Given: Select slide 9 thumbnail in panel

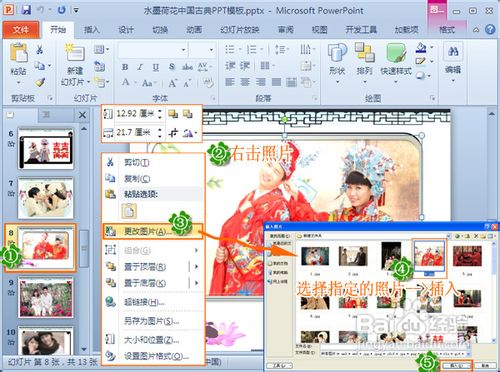Looking at the screenshot, I should click(x=46, y=298).
